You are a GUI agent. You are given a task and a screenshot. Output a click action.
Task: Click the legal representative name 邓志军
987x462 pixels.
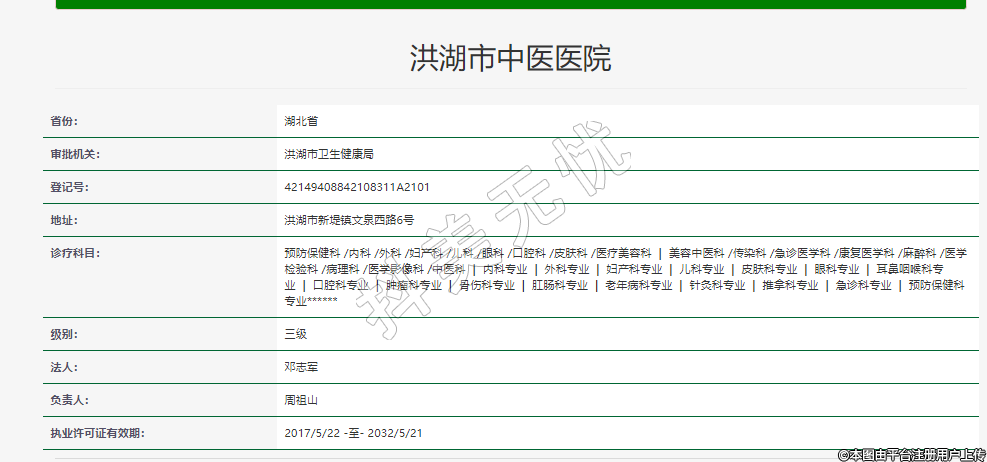301,367
